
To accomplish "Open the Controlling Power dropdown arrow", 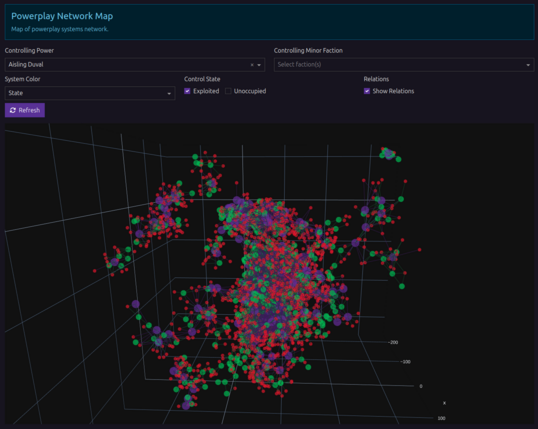I will pyautogui.click(x=259, y=65).
